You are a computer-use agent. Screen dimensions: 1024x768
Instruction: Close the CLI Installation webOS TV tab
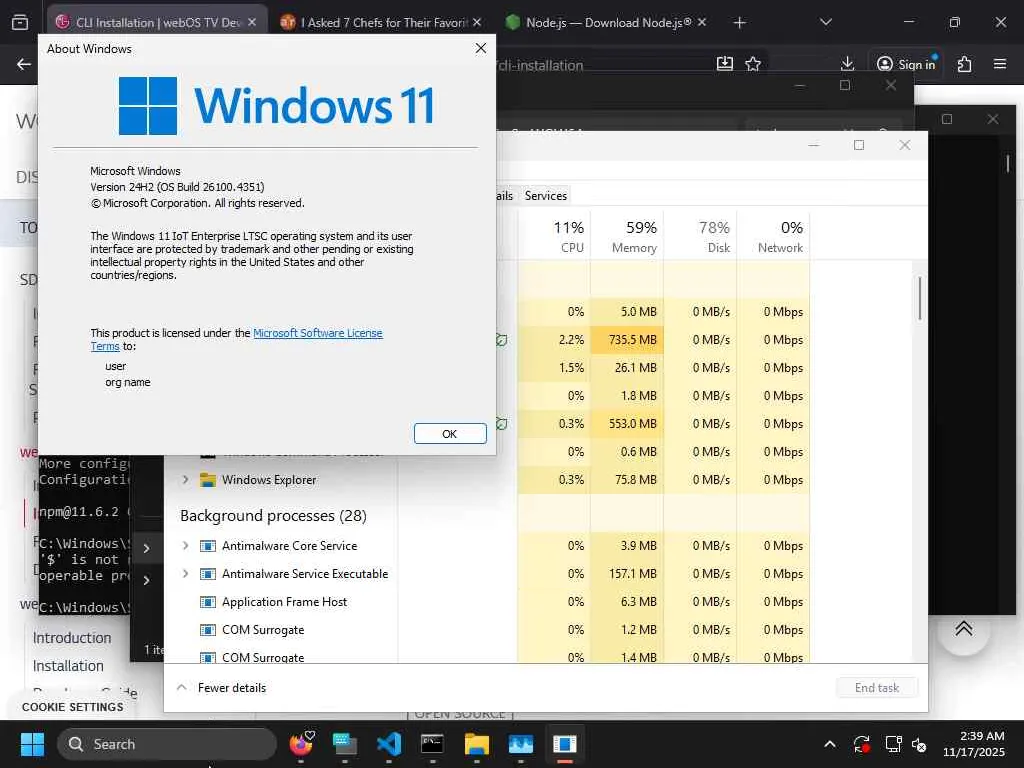point(252,22)
